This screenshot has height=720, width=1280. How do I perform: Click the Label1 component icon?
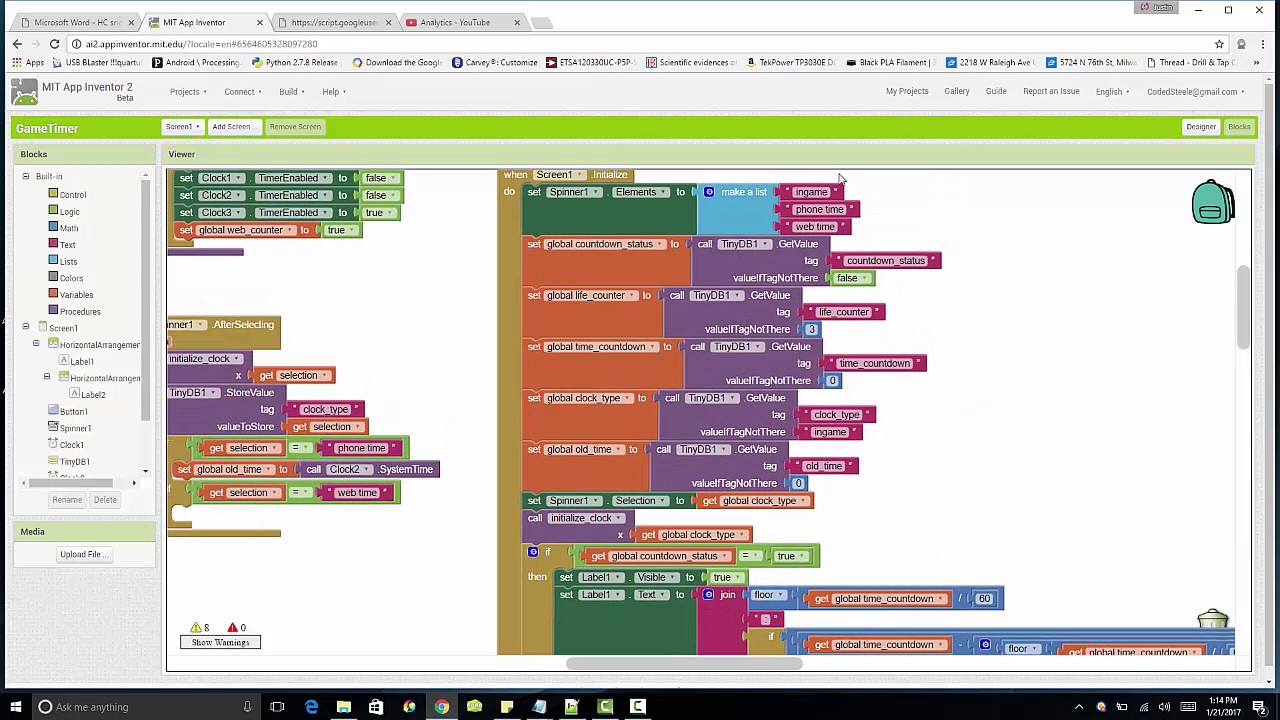63,361
